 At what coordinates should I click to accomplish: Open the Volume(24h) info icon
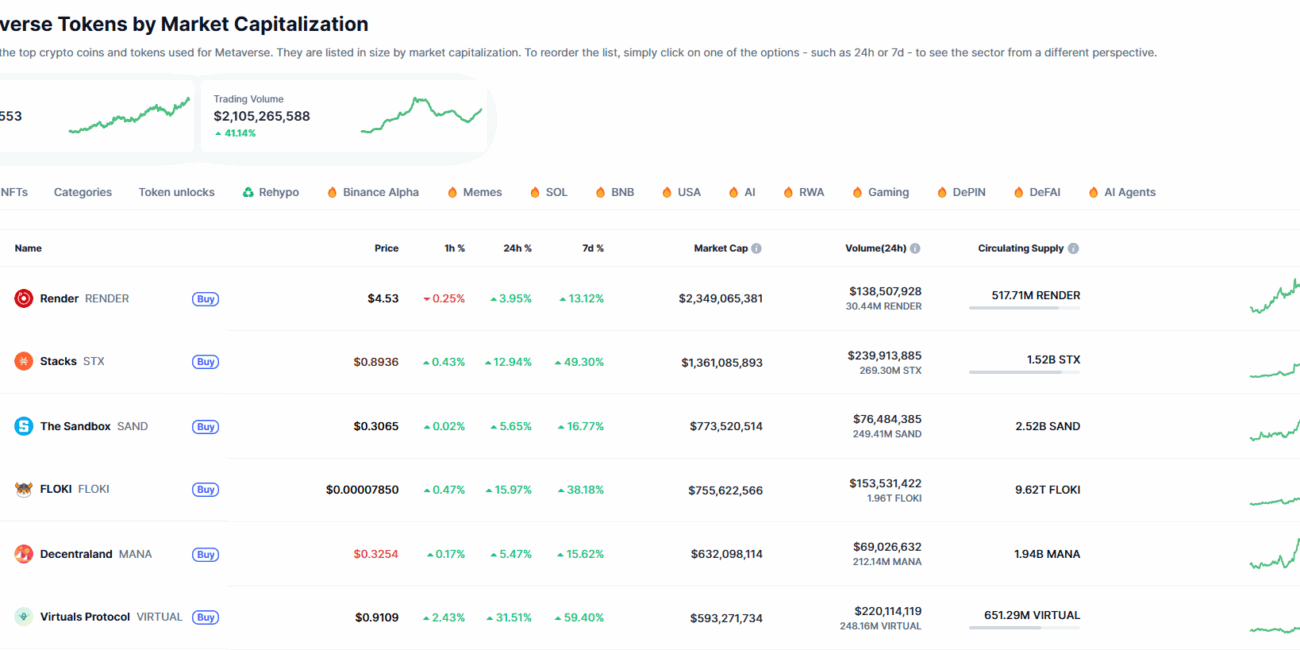click(x=915, y=248)
